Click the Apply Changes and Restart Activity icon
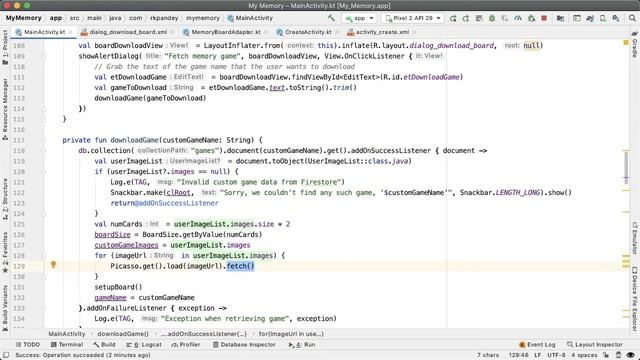This screenshot has height=360, width=640. point(466,18)
